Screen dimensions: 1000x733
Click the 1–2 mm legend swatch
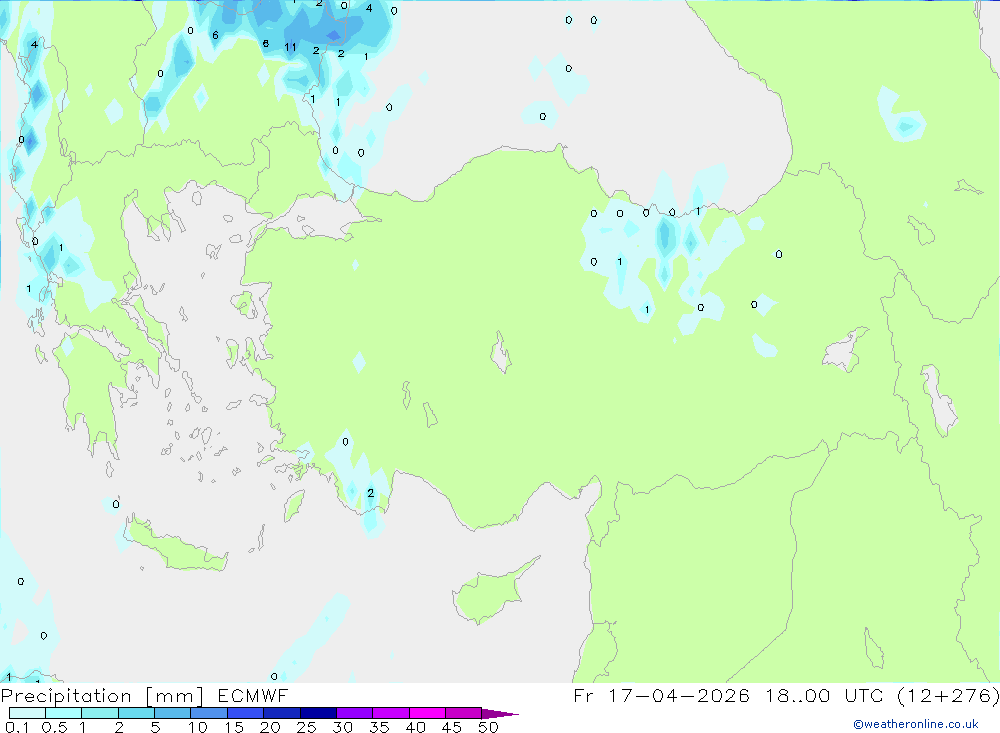(x=99, y=713)
